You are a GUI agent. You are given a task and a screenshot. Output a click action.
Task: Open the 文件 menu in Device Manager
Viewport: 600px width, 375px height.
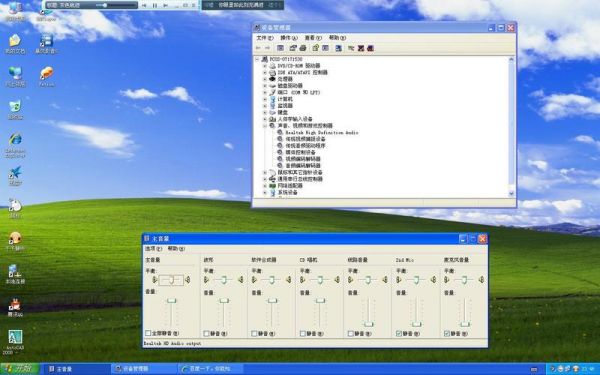264,38
